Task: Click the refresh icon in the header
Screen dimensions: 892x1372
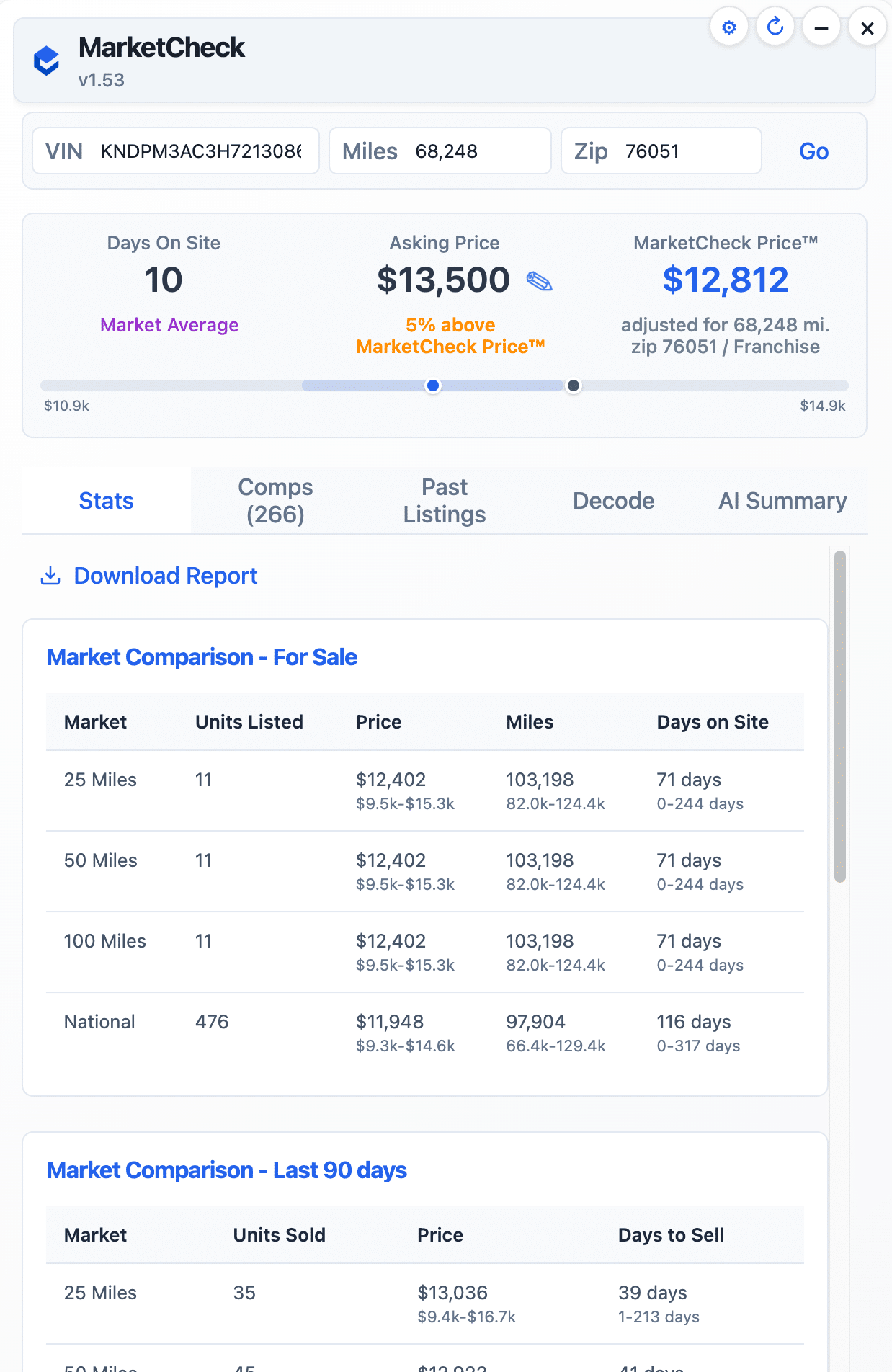Action: (775, 27)
